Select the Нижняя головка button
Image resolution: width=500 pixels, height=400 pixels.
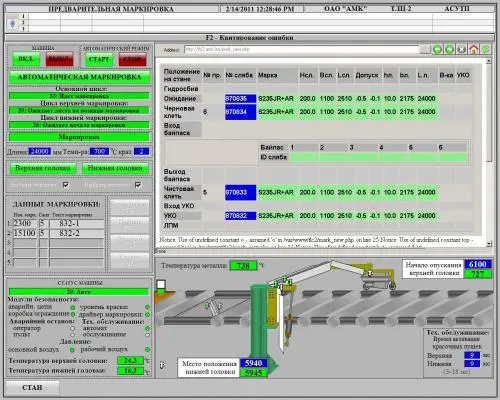115,168
